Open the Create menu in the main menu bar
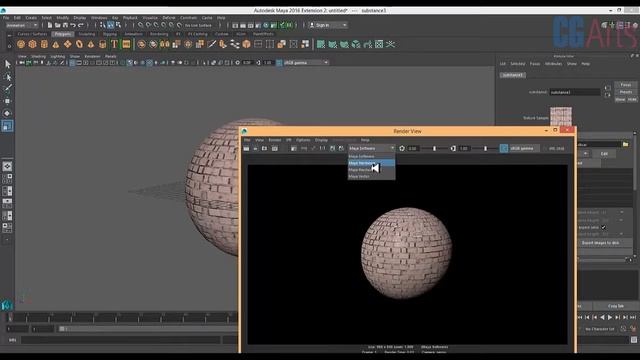This screenshot has width=640, height=360. (x=31, y=18)
